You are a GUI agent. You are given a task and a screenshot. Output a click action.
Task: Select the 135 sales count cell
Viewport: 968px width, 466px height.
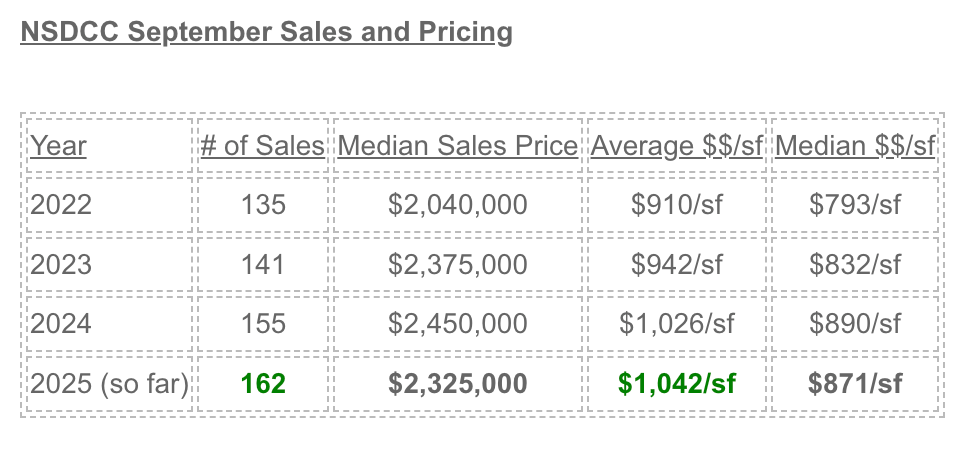pyautogui.click(x=263, y=205)
